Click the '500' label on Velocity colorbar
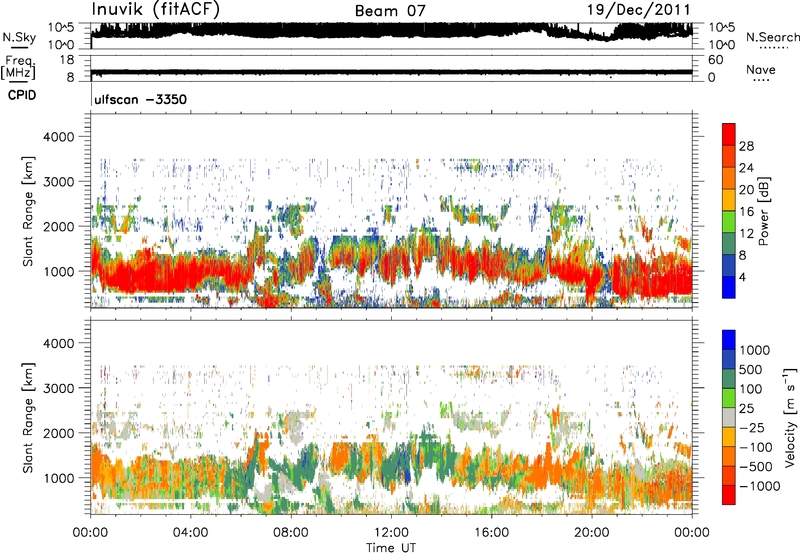This screenshot has height=554, width=800. click(751, 369)
